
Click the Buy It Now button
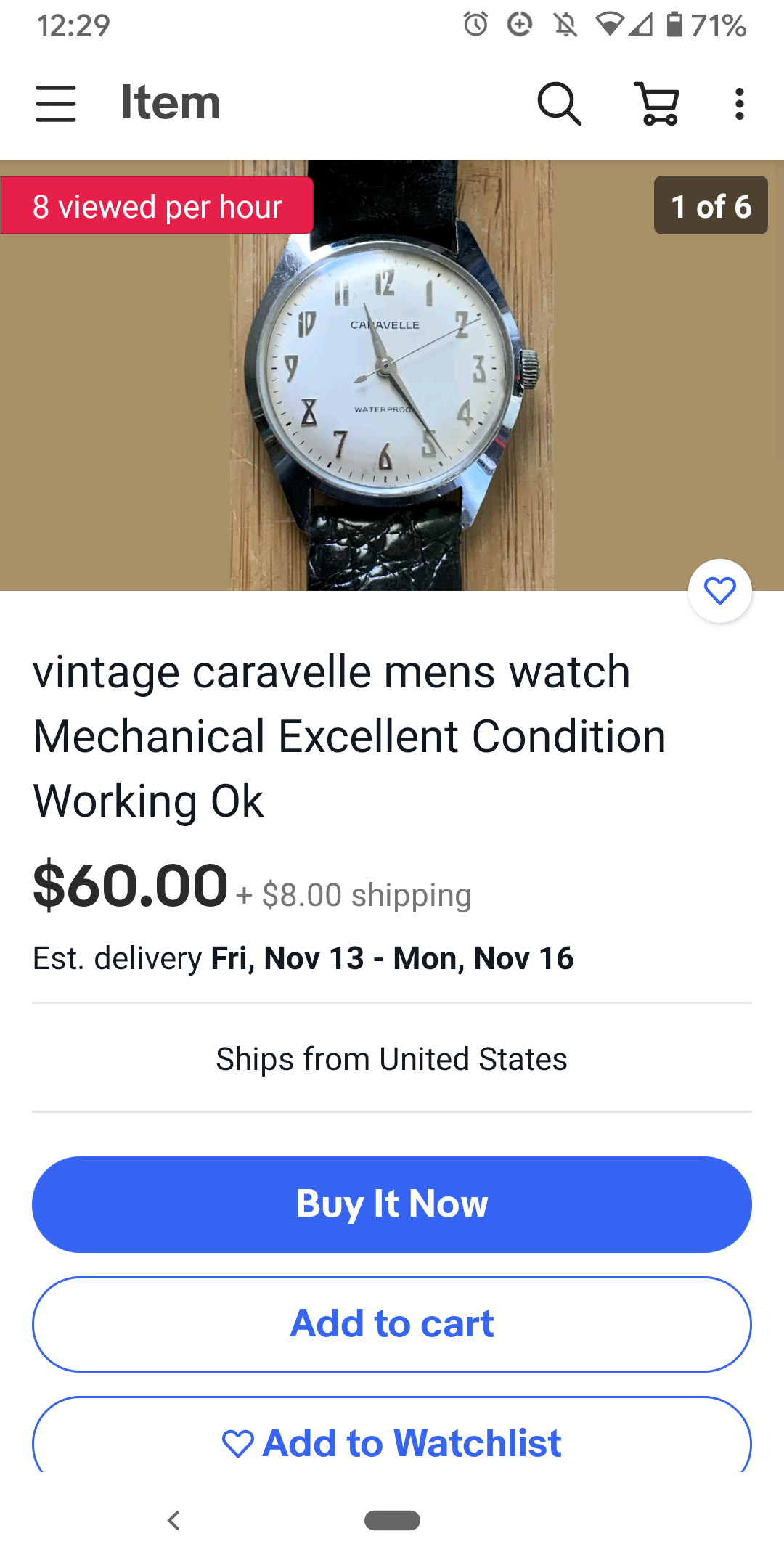(x=392, y=1204)
